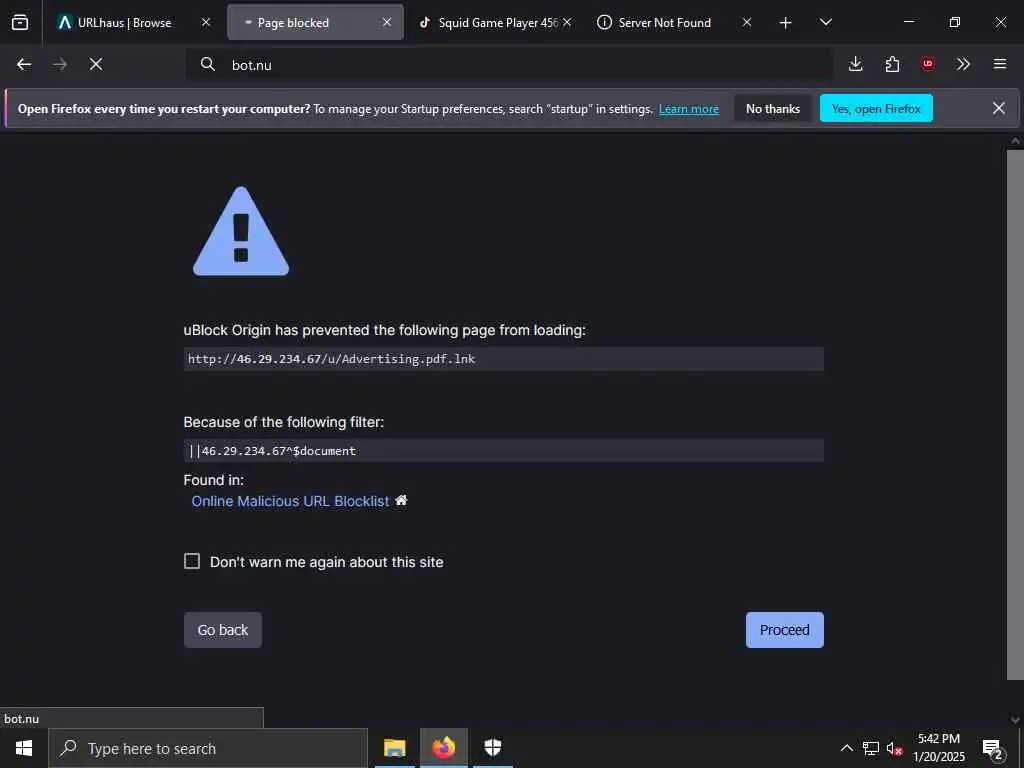Show more tools overflow chevron
The width and height of the screenshot is (1024, 768).
963,64
